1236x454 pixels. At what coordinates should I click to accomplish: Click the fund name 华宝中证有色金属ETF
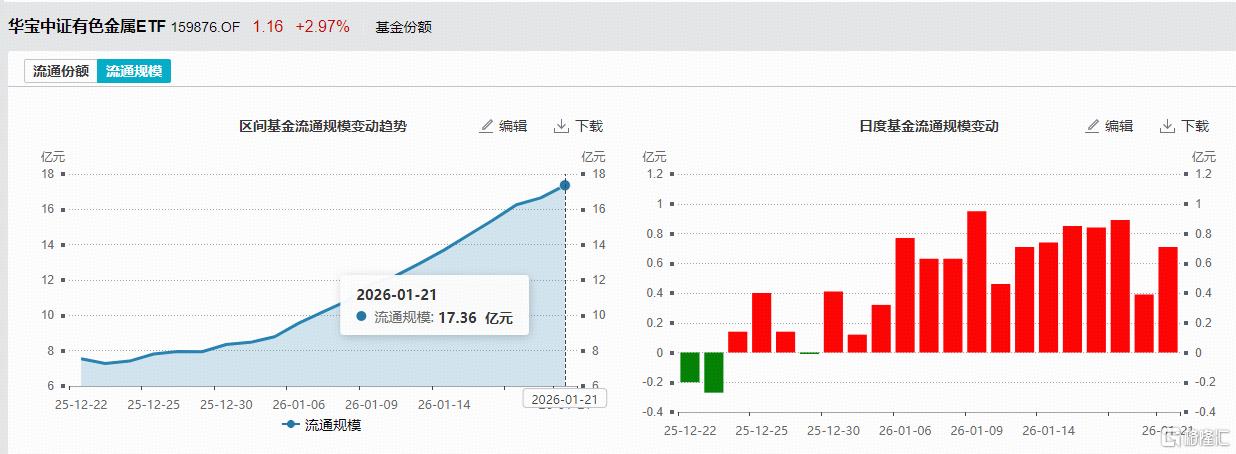point(87,27)
